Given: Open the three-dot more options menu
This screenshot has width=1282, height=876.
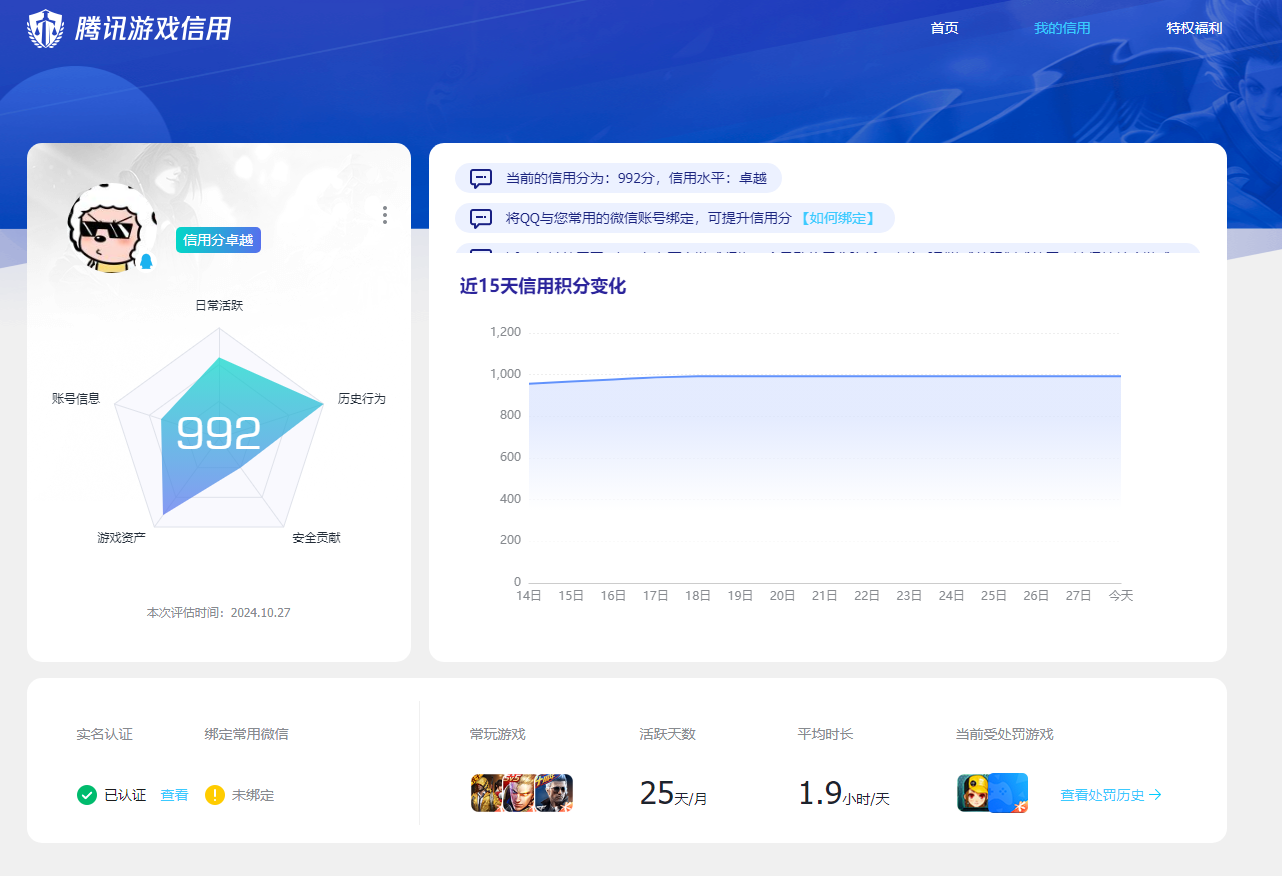Looking at the screenshot, I should tap(385, 215).
